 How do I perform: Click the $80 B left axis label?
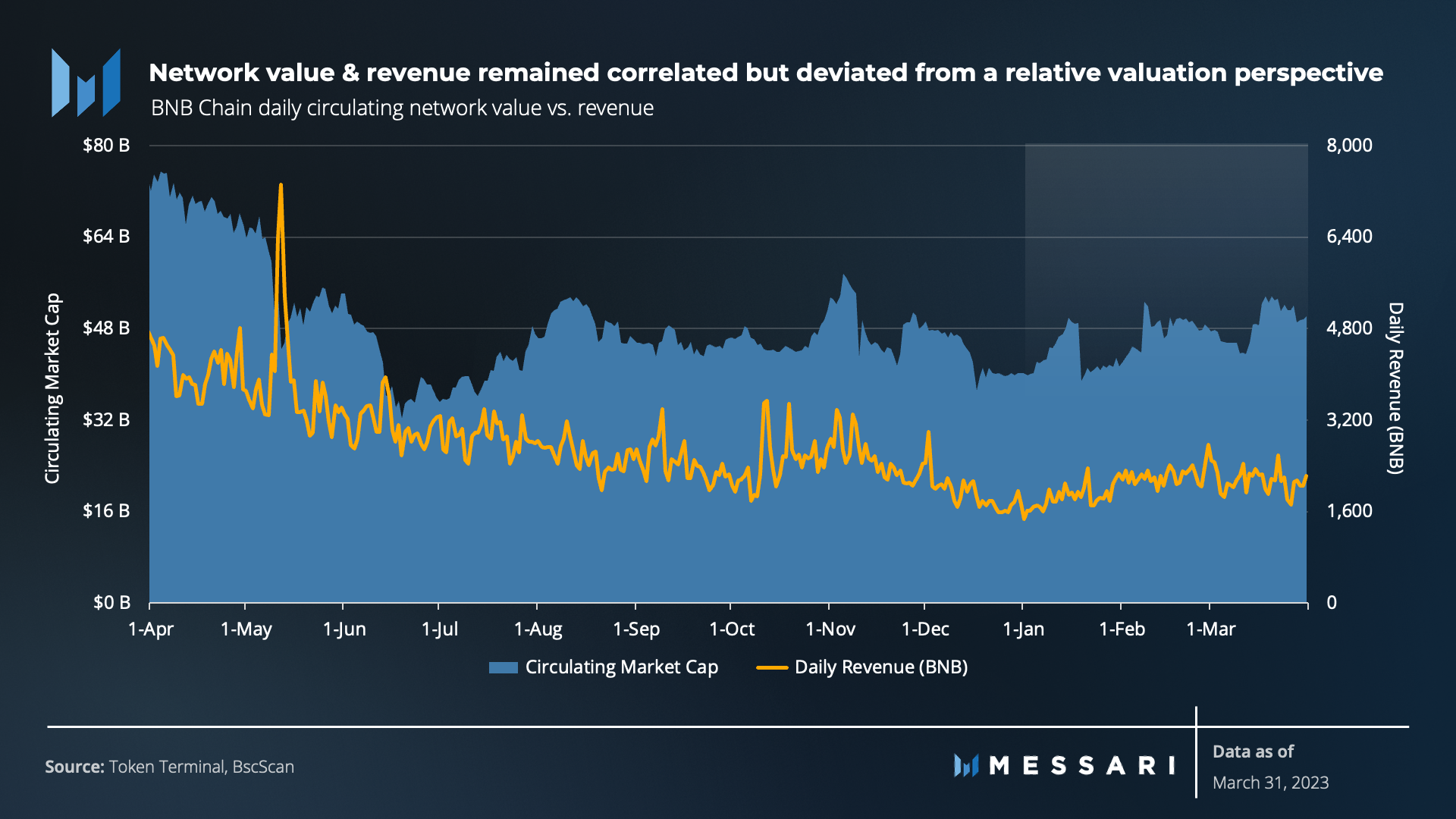[x=106, y=146]
